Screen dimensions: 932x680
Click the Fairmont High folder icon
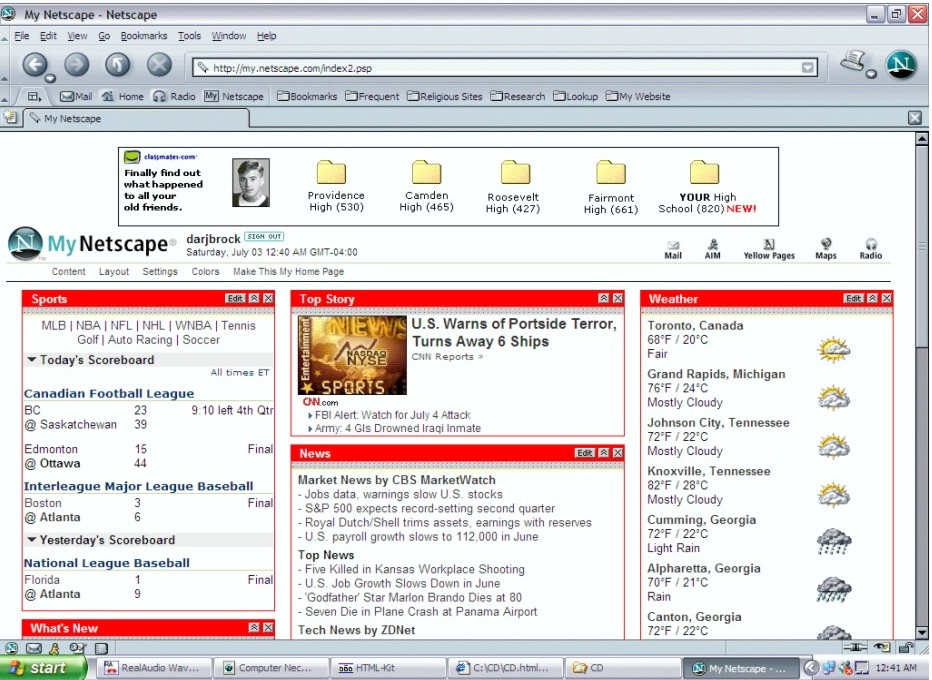(611, 172)
